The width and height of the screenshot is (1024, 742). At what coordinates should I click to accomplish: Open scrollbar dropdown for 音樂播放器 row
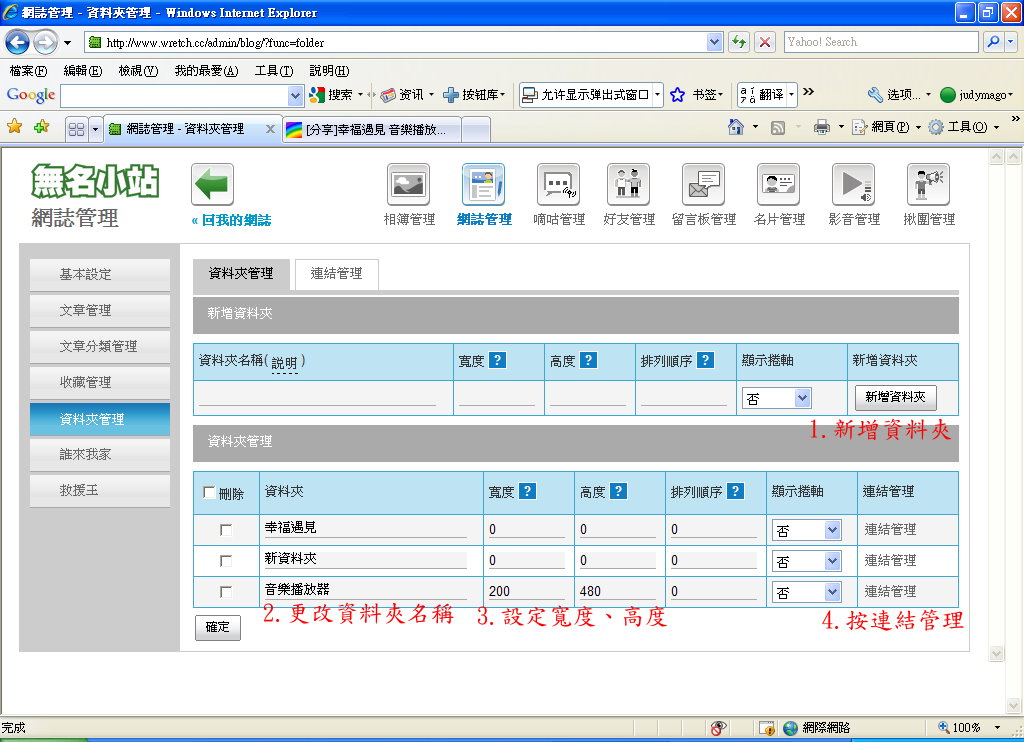[x=806, y=592]
